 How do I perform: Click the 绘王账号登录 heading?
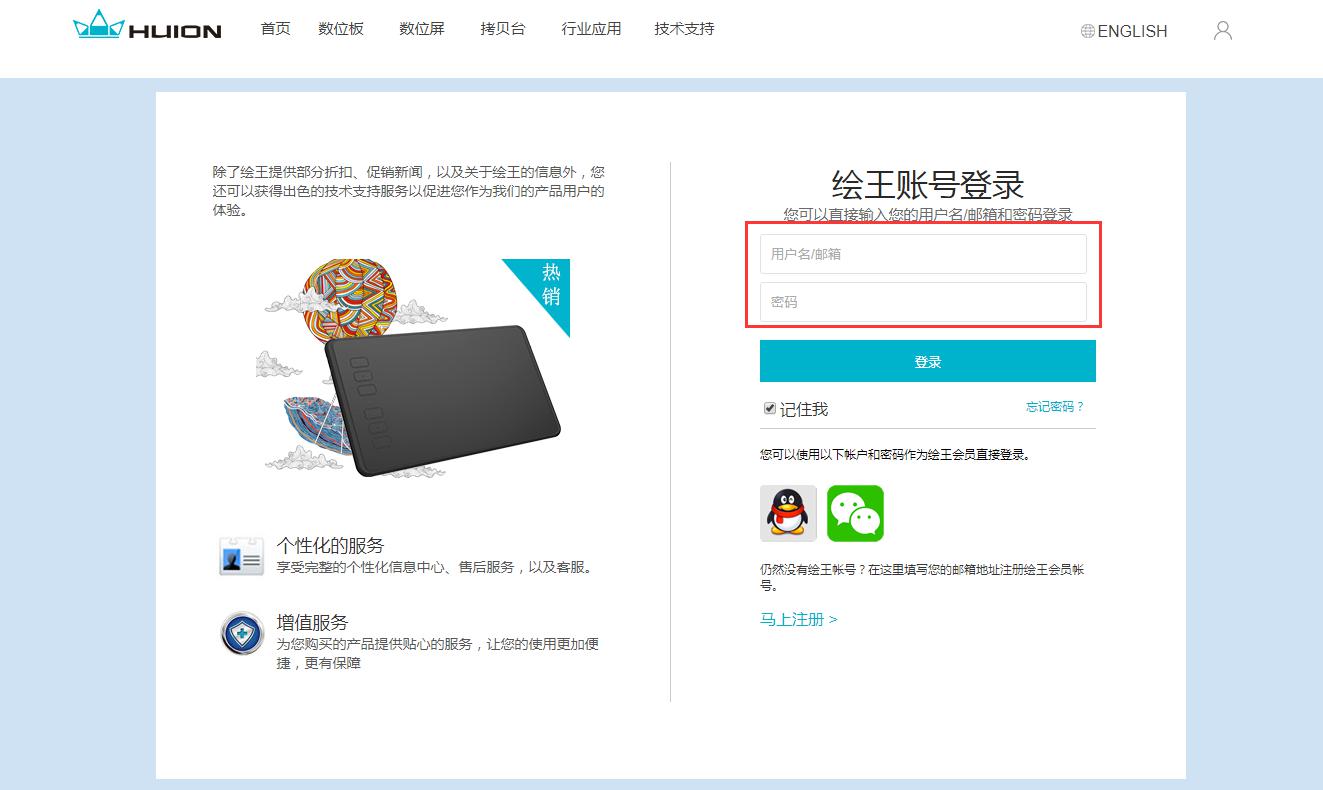928,185
